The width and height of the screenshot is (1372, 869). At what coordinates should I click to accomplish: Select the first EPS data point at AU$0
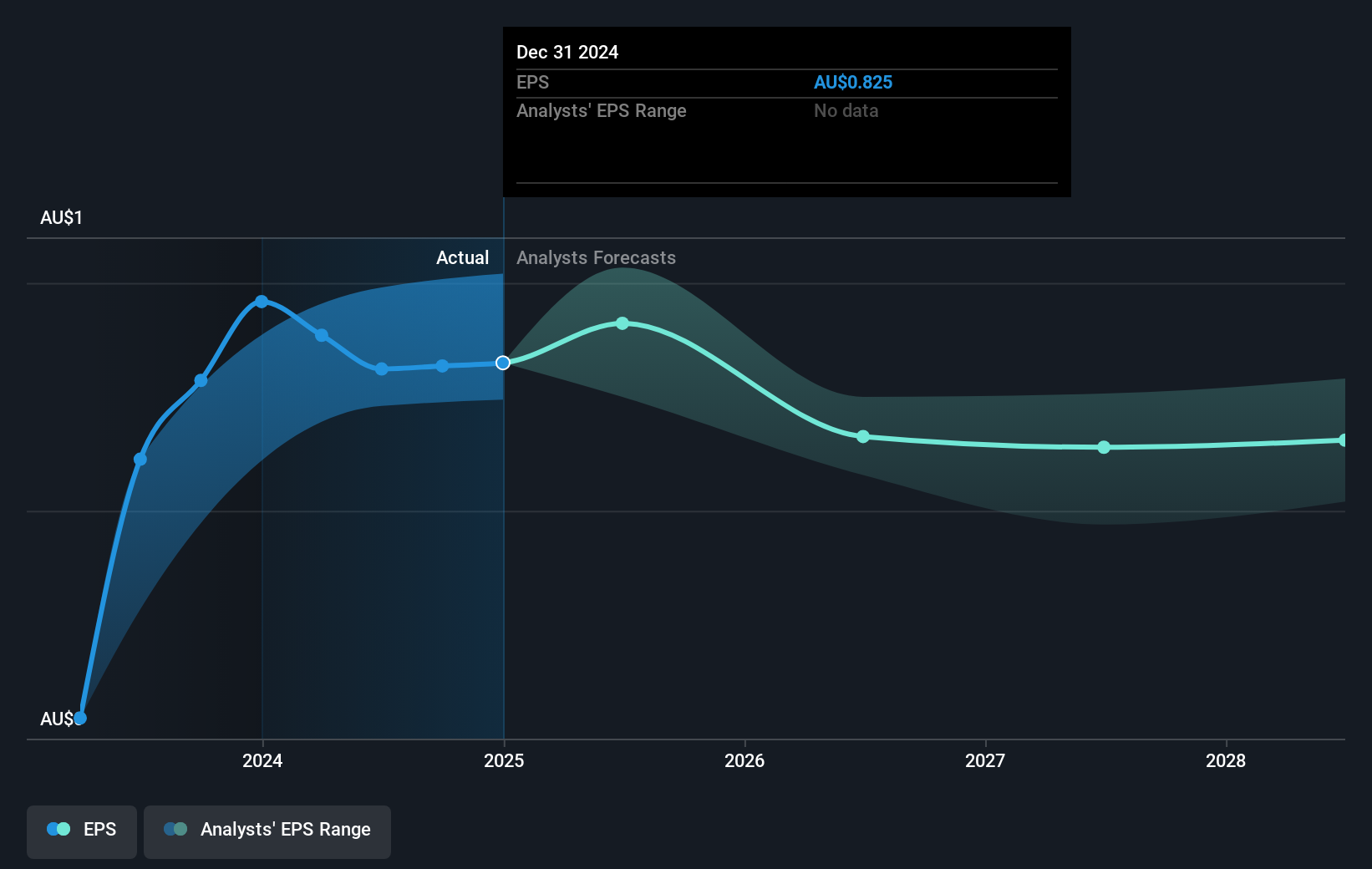click(x=79, y=717)
